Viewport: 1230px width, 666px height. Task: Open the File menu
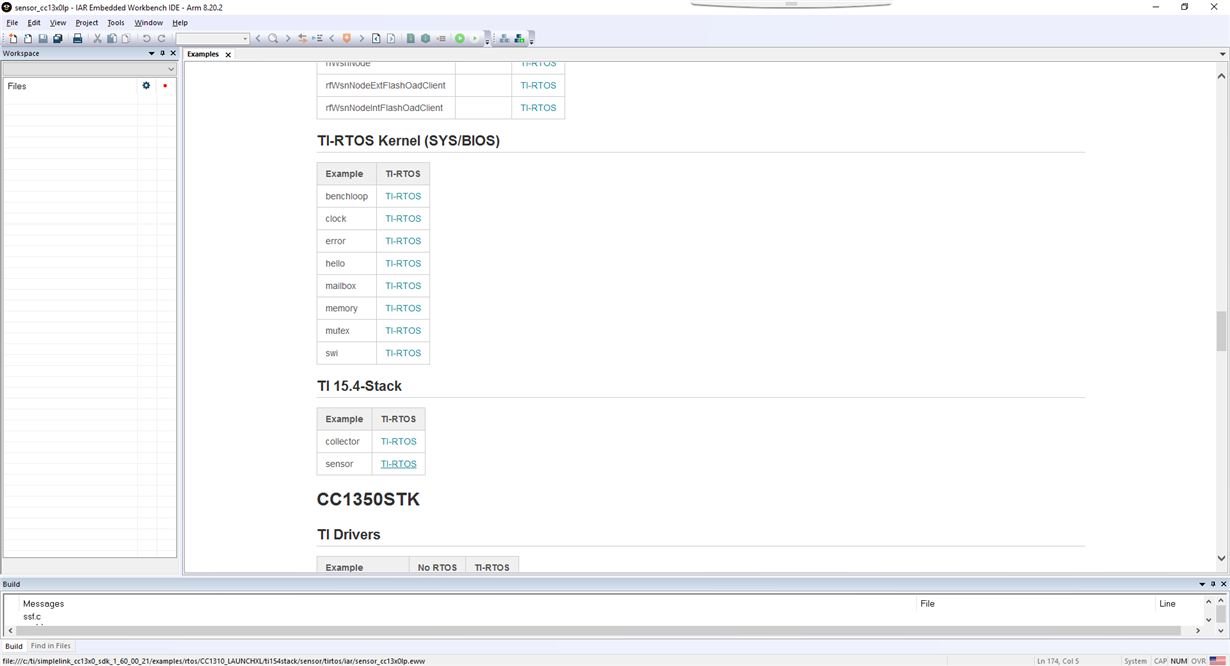[12, 22]
